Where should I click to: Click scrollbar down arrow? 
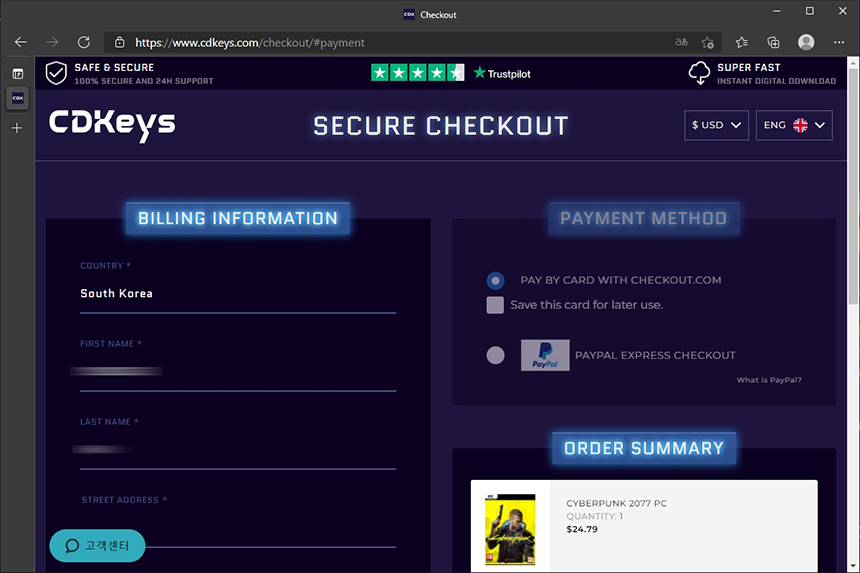click(x=853, y=566)
